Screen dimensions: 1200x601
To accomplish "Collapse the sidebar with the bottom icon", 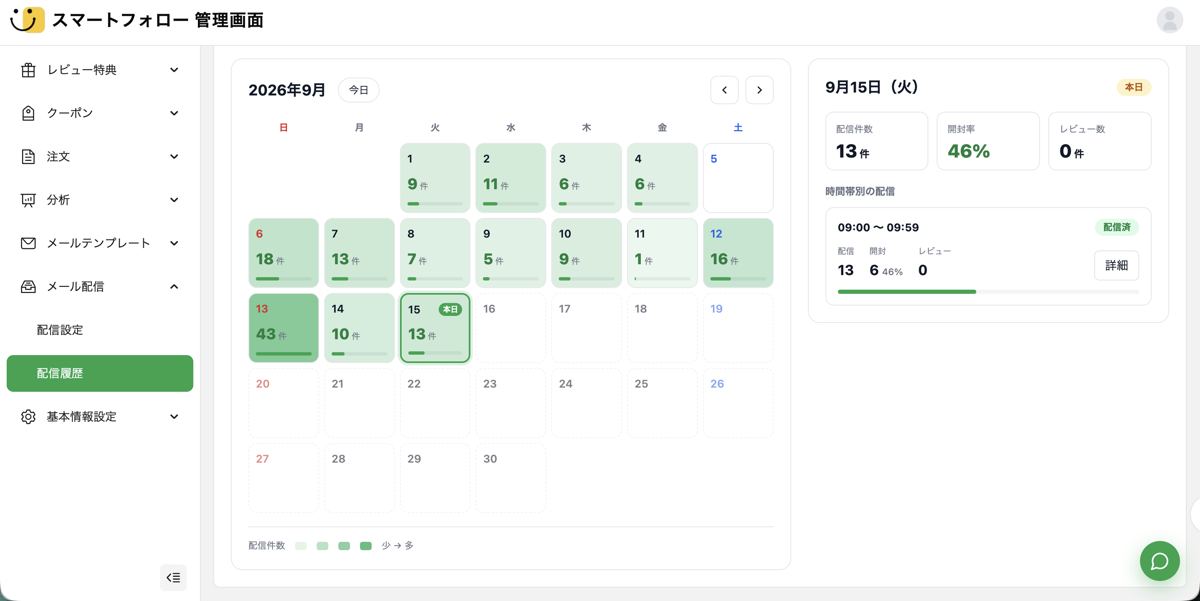I will pyautogui.click(x=173, y=577).
